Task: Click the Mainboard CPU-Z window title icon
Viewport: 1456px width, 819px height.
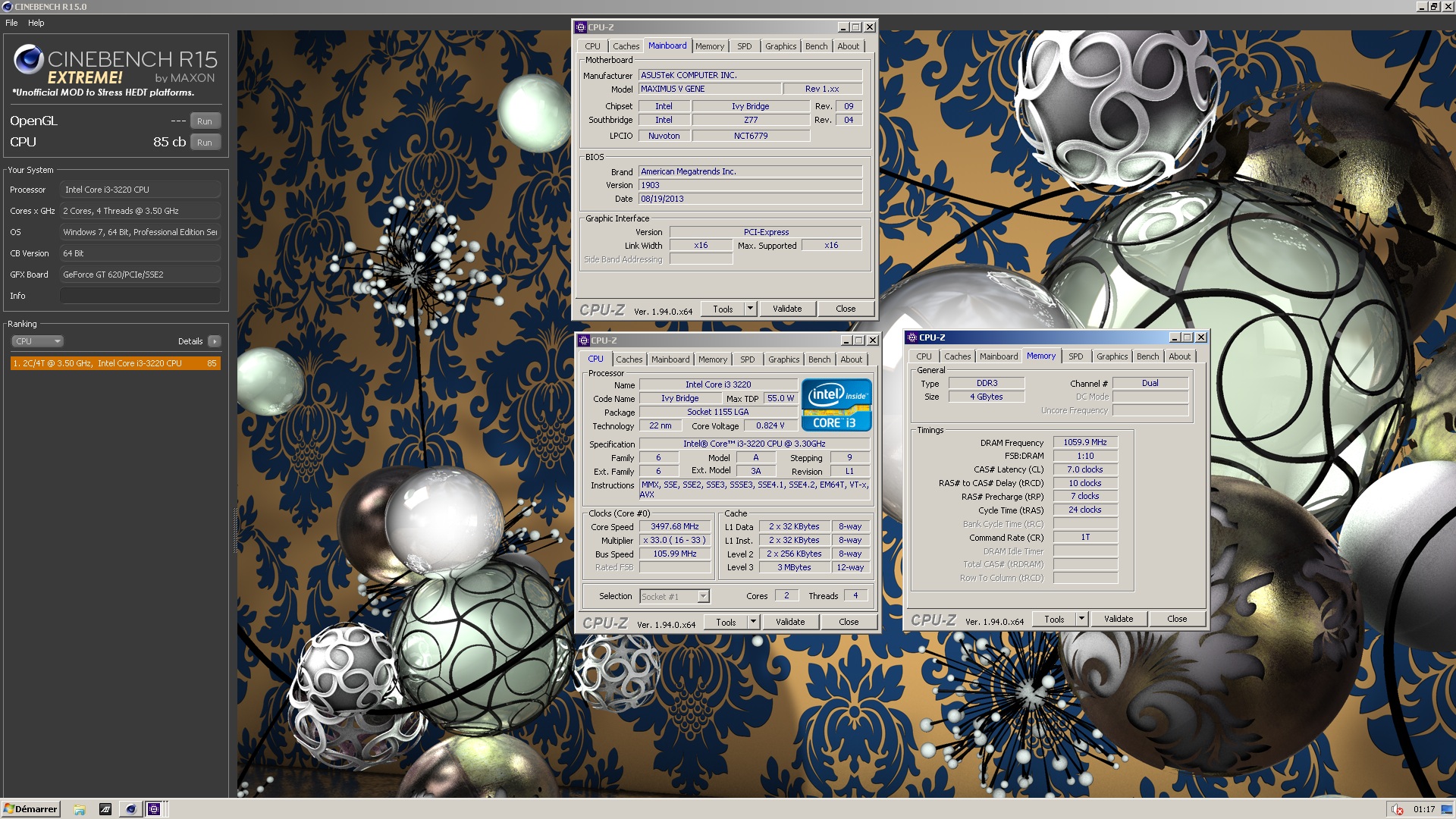Action: click(581, 27)
